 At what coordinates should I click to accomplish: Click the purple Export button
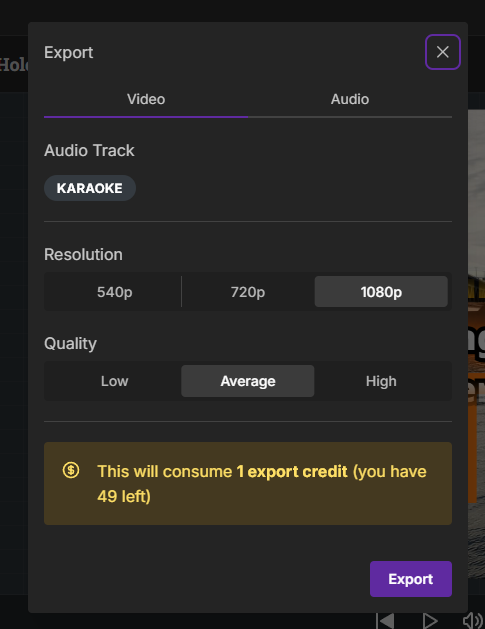tap(411, 579)
